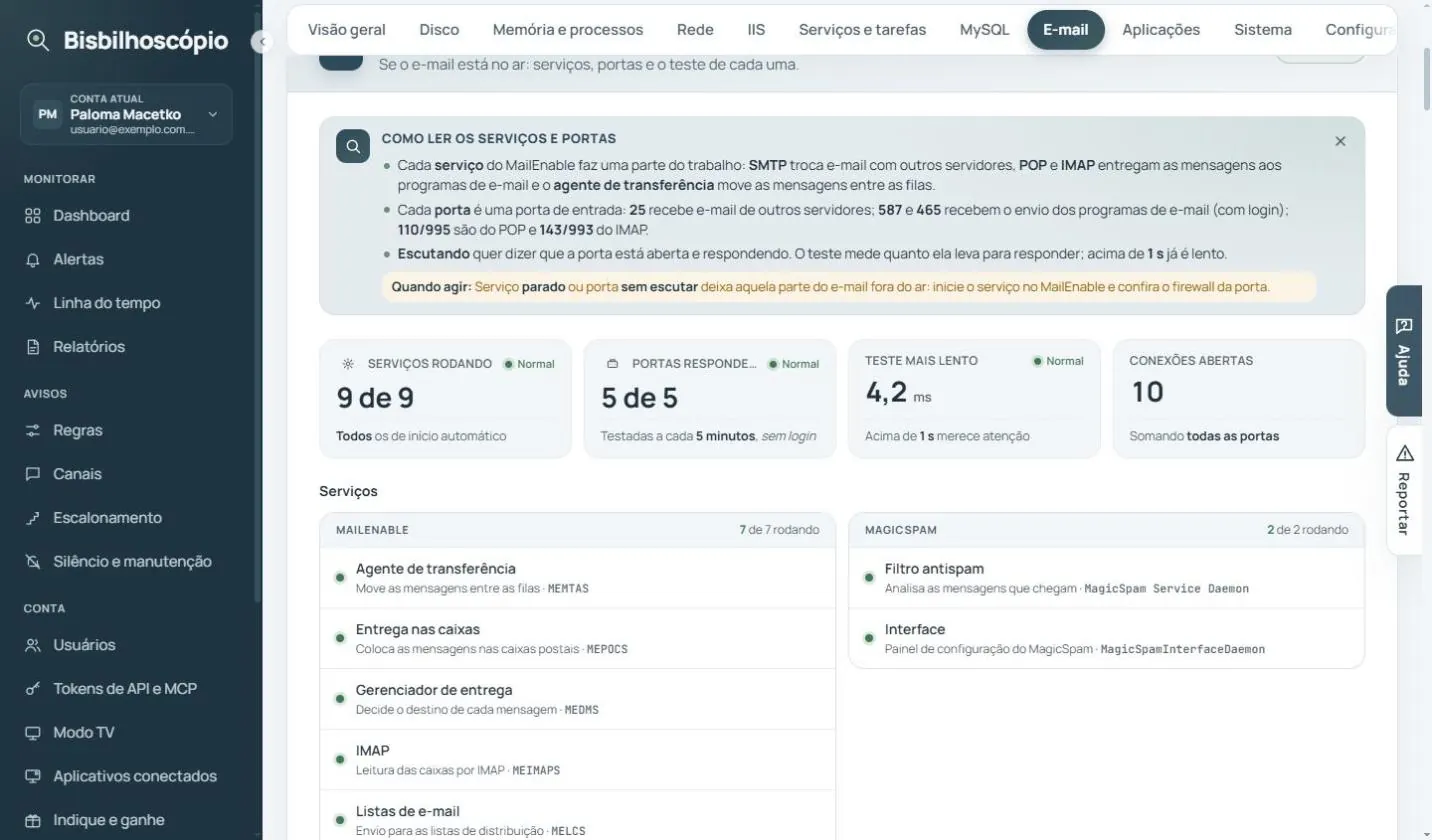
Task: Go to the Serviços e tarefas tab
Action: coord(862,30)
